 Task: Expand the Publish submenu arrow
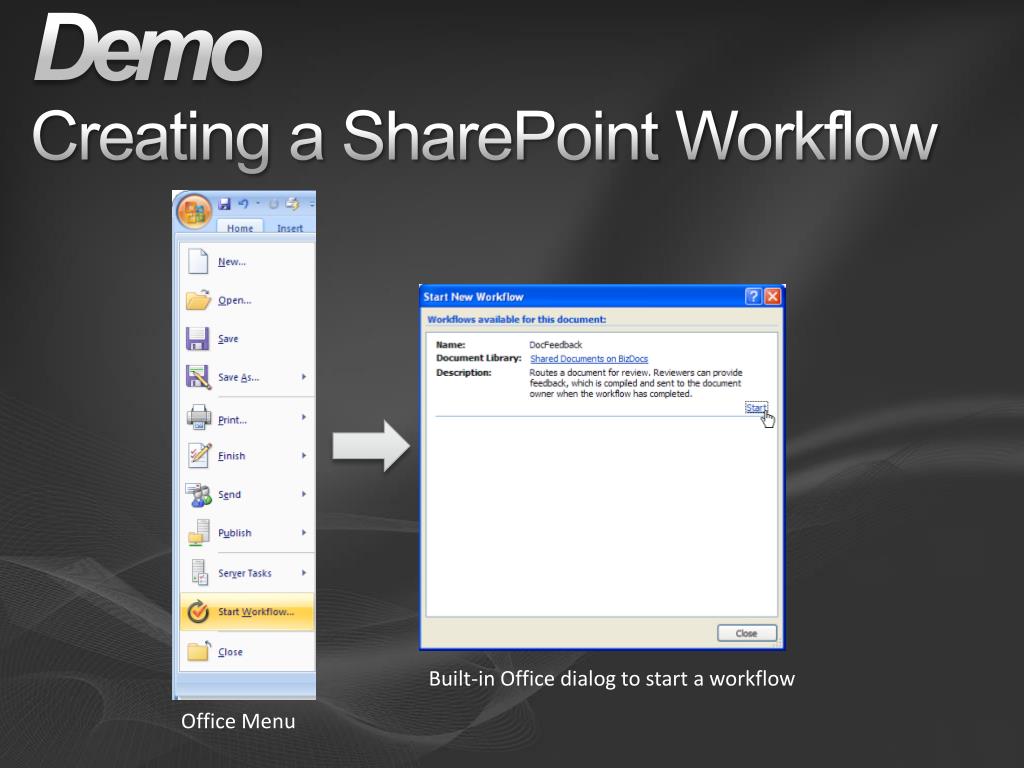coord(304,533)
